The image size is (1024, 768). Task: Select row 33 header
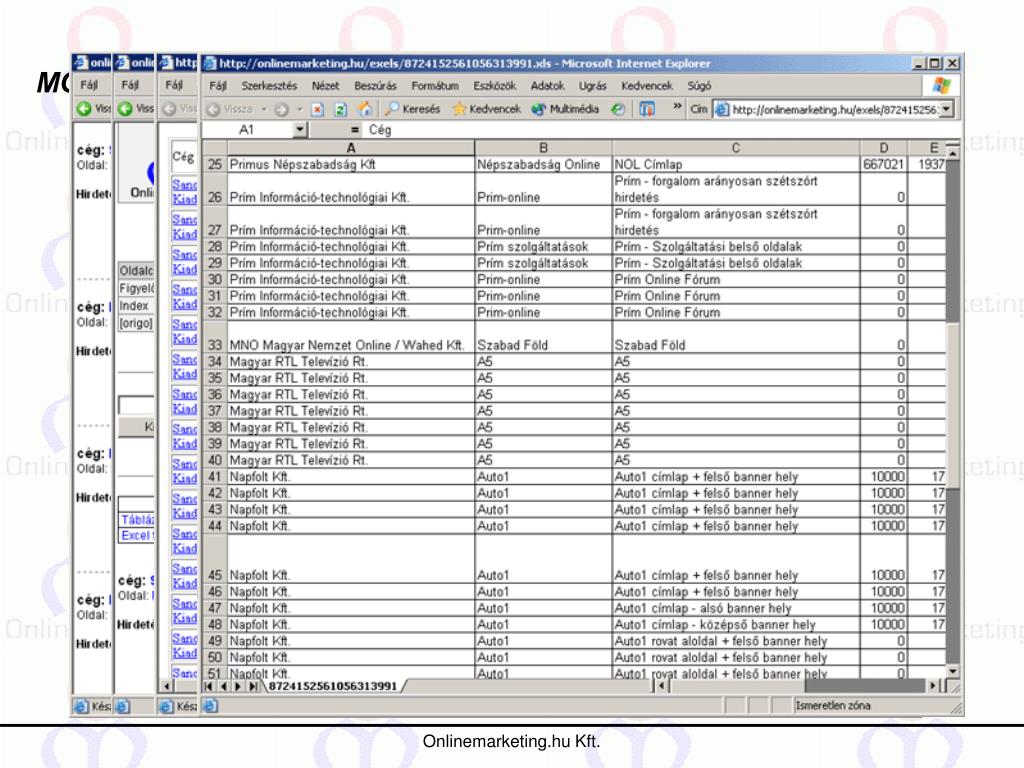[215, 337]
